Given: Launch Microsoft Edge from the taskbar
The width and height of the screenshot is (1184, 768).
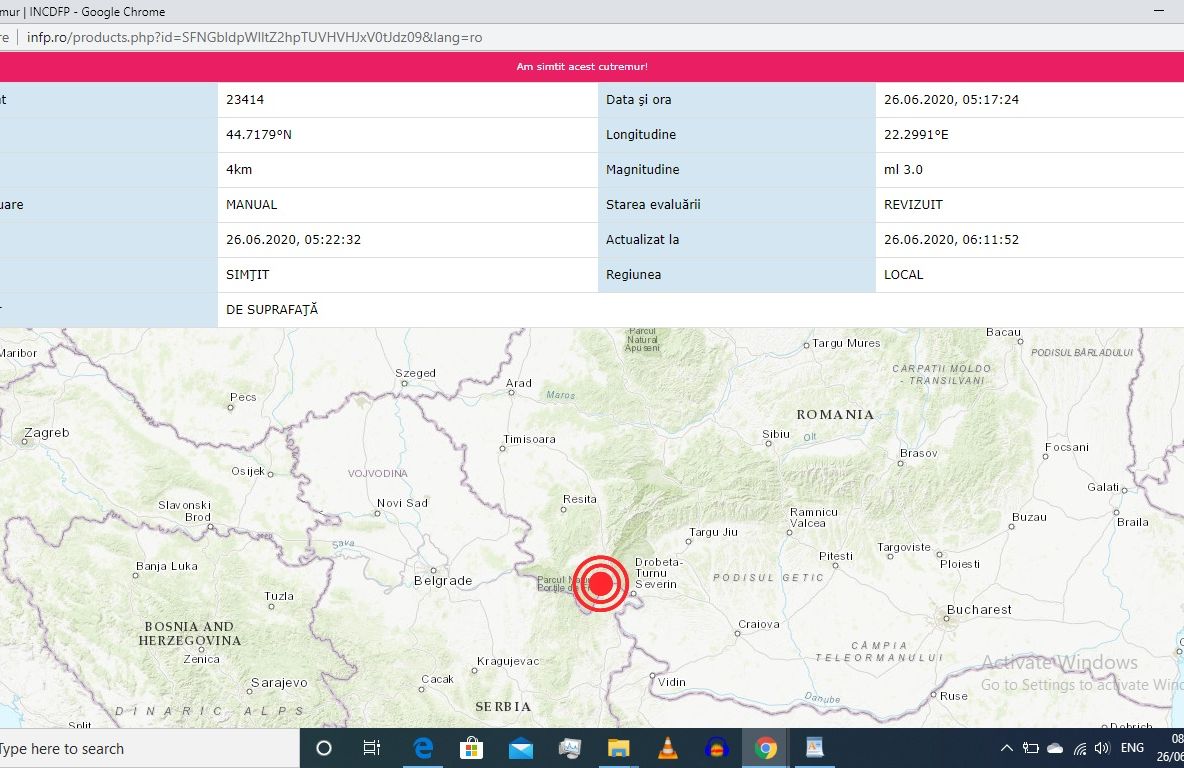Looking at the screenshot, I should pos(423,747).
